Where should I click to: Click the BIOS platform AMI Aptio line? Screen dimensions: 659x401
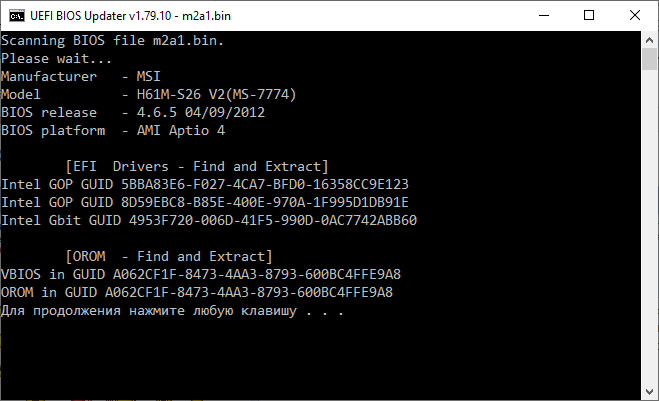click(x=113, y=131)
